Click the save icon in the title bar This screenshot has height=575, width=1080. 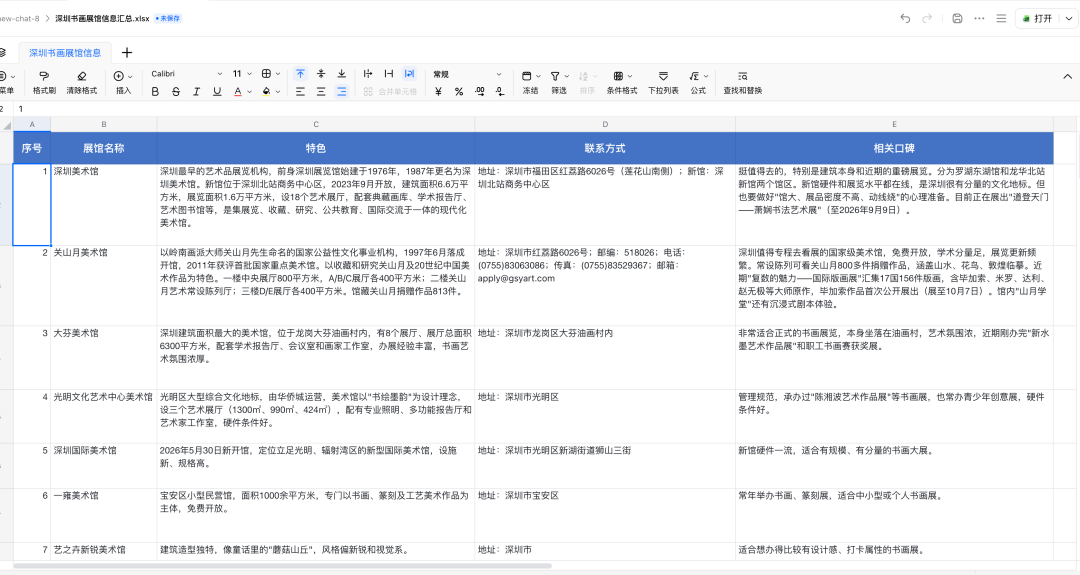[x=957, y=19]
